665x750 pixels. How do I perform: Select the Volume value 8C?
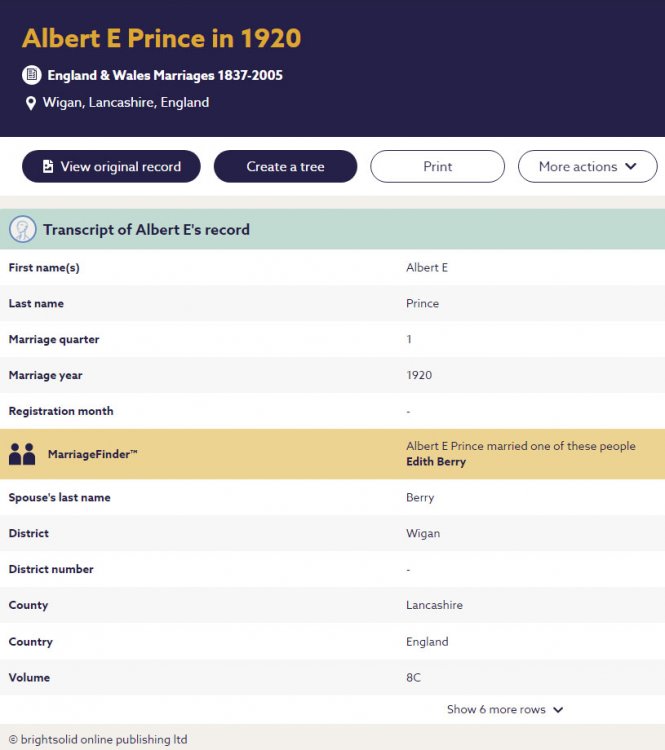(414, 677)
